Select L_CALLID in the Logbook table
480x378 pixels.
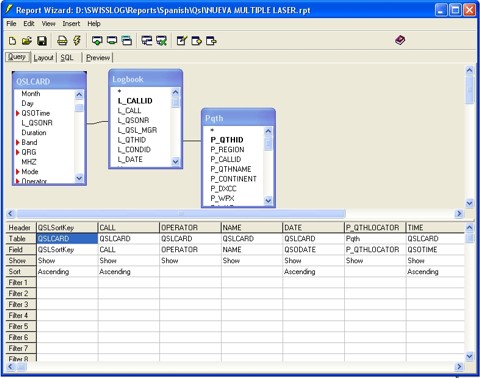135,101
